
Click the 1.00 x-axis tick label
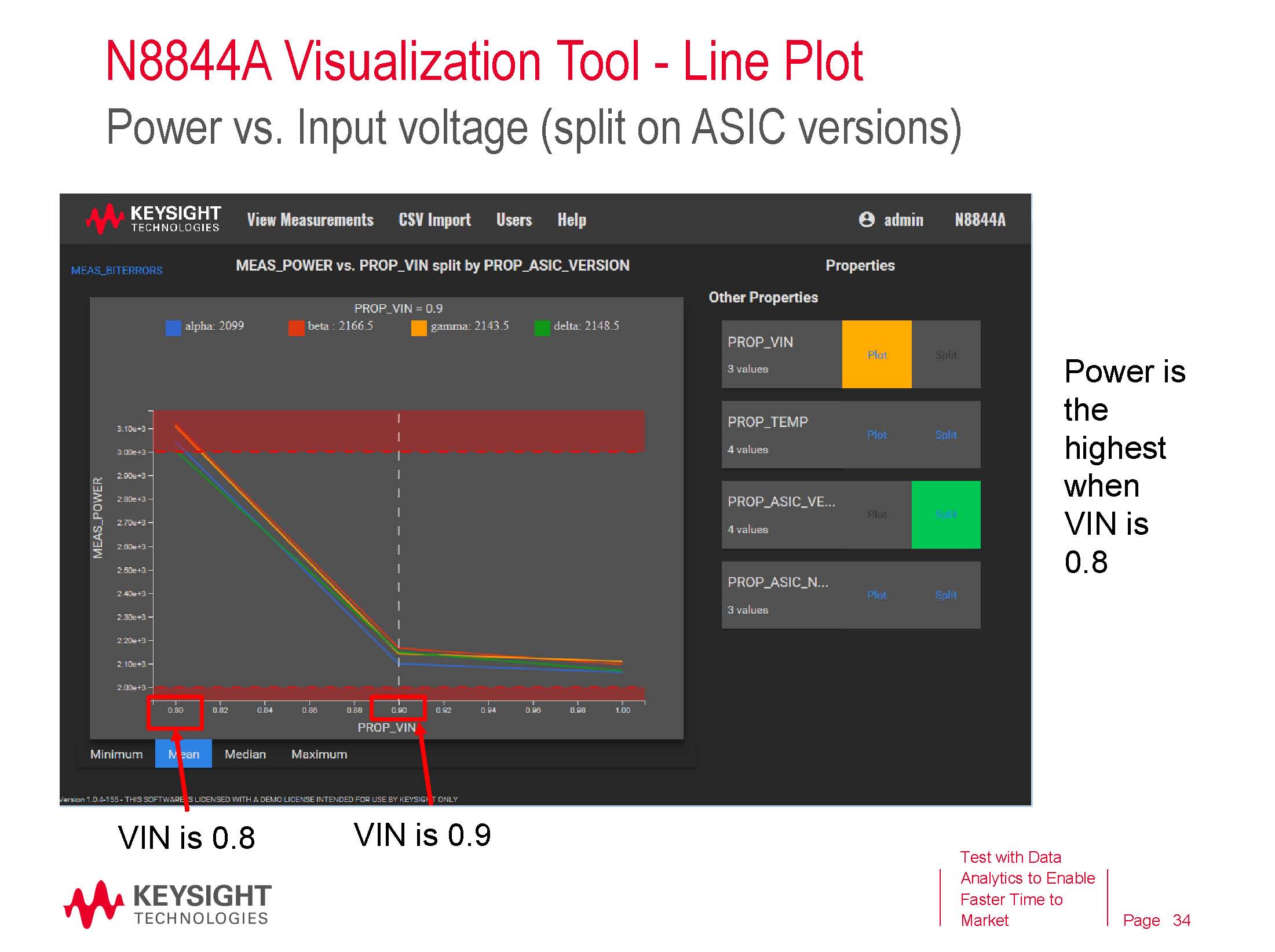[623, 710]
